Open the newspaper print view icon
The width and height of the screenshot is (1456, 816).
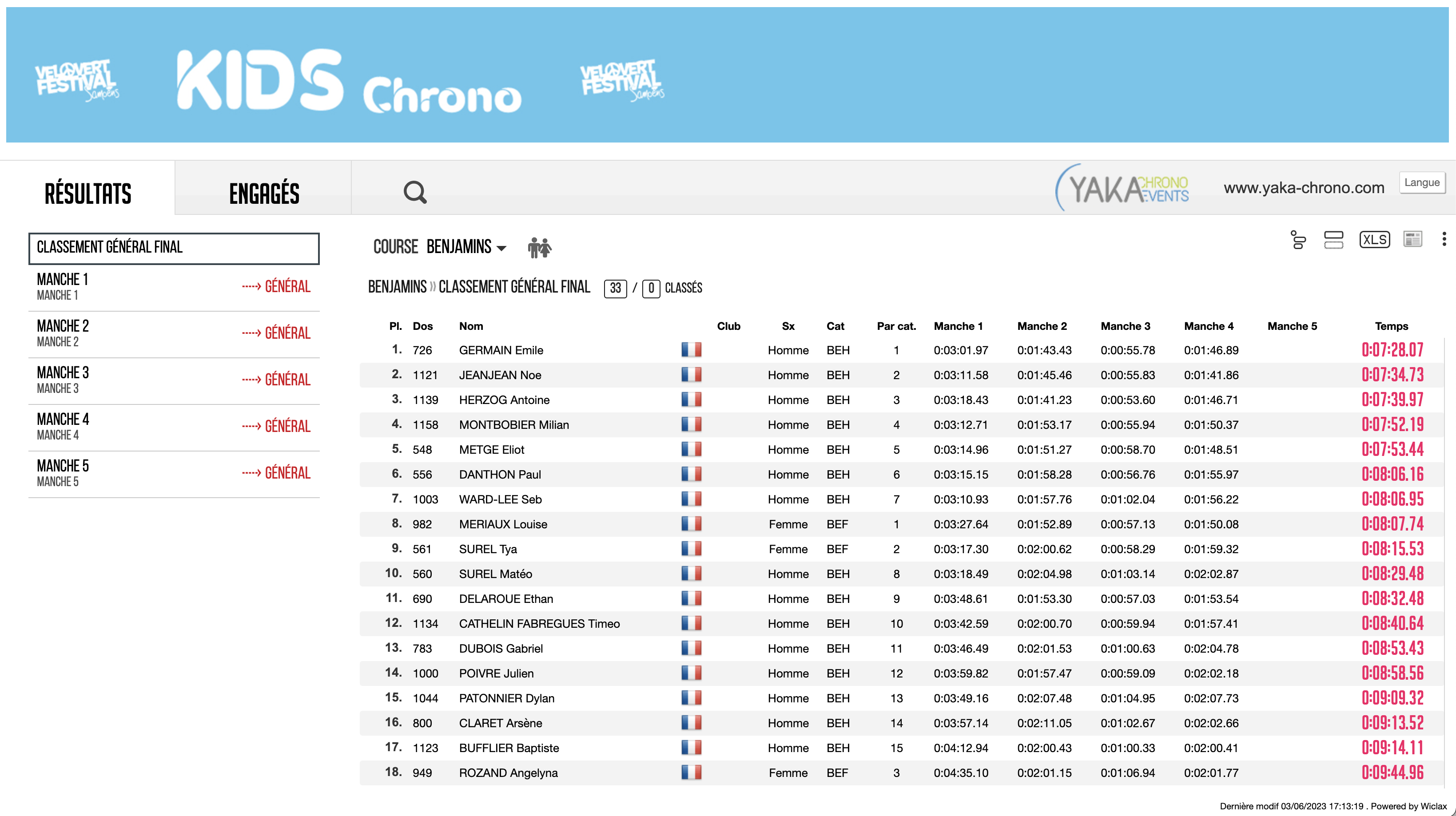[x=1412, y=239]
